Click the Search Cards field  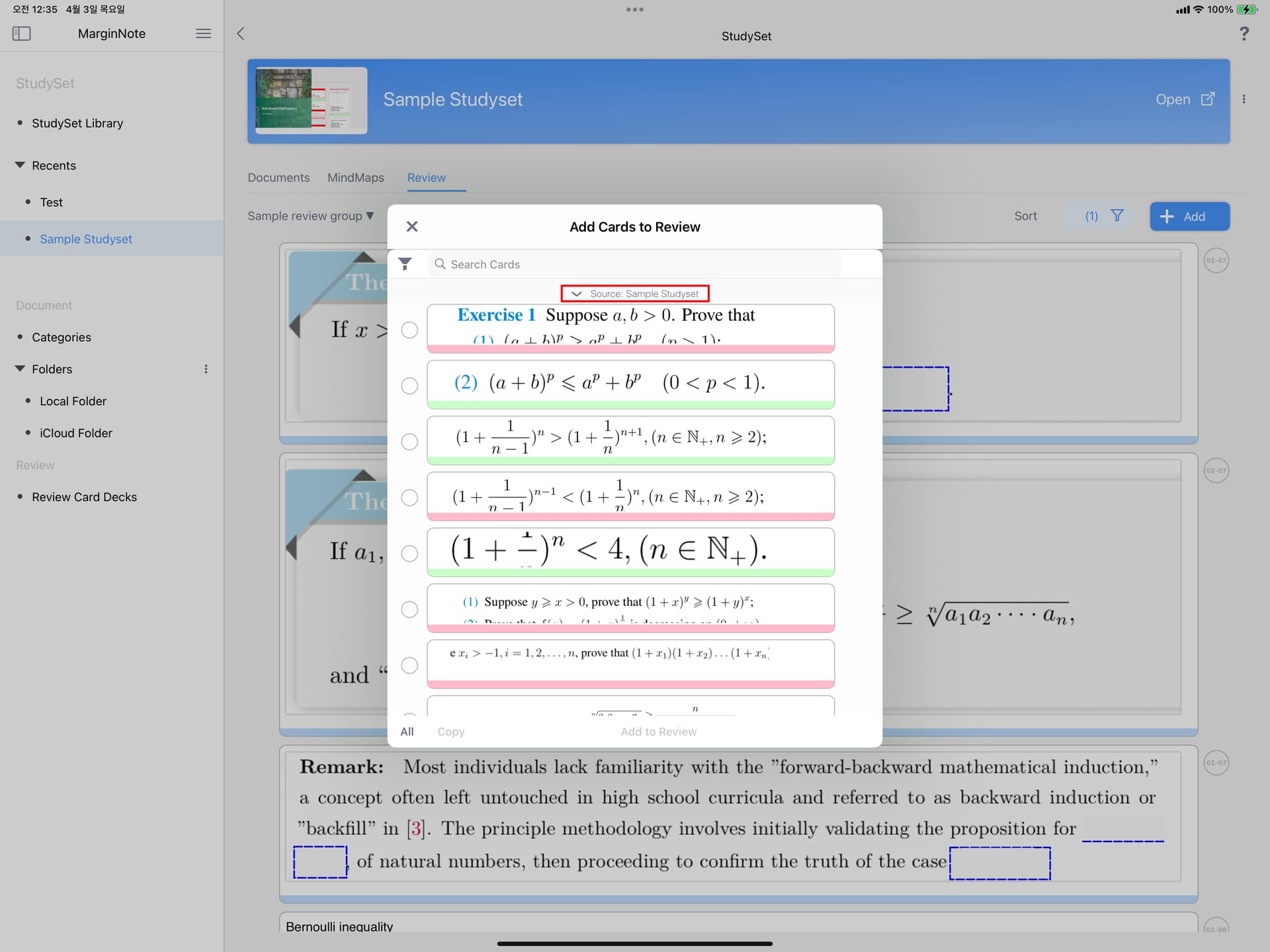tap(635, 264)
